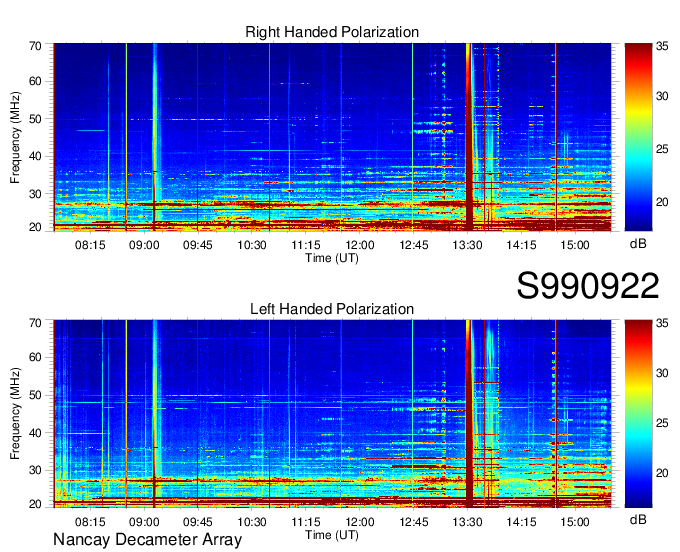Click 20 MHz tick on right-handed frequency axis
Screen dimensions: 680x552
click(x=35, y=227)
